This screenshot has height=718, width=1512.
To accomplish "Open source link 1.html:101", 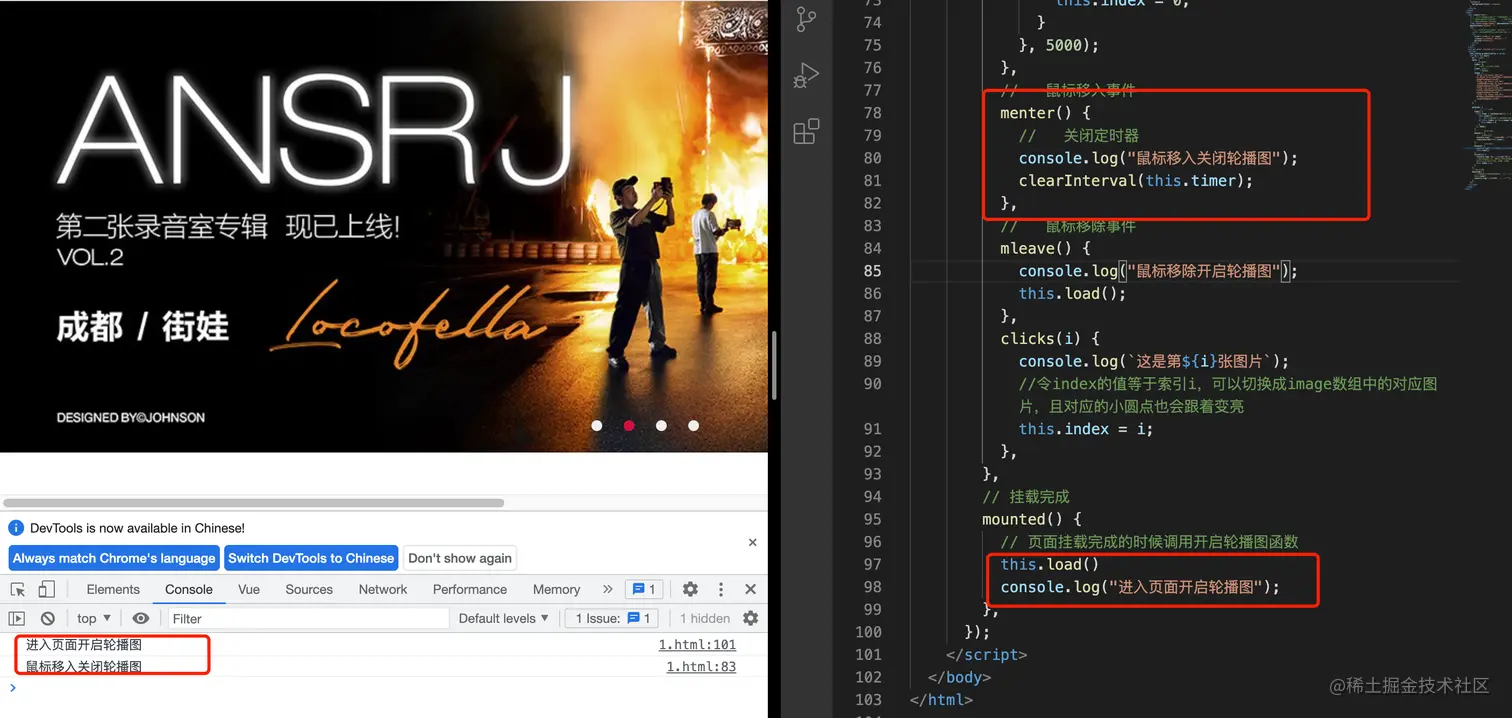I will click(x=696, y=645).
